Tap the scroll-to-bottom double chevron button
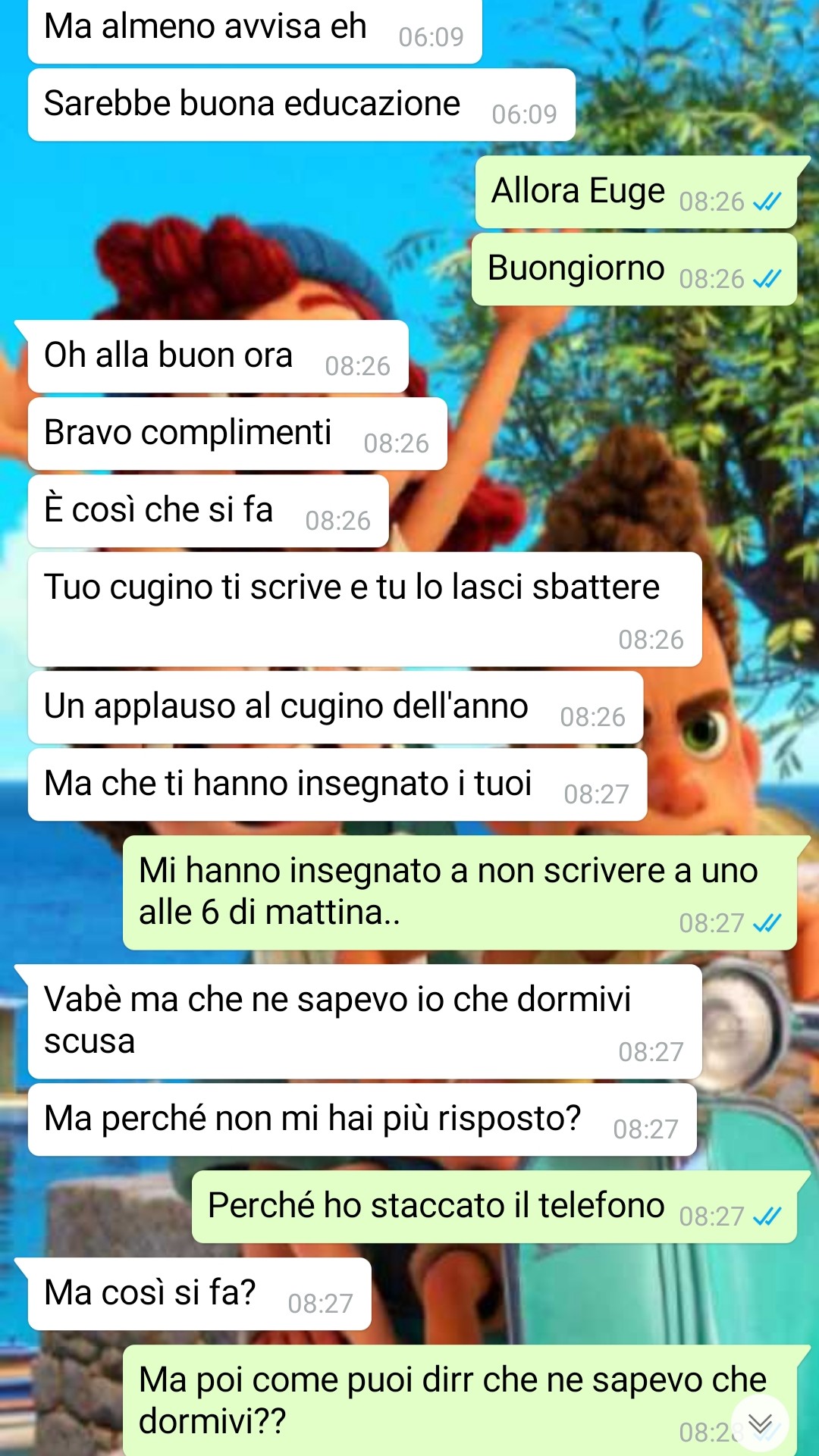Image resolution: width=819 pixels, height=1456 pixels. [760, 1423]
